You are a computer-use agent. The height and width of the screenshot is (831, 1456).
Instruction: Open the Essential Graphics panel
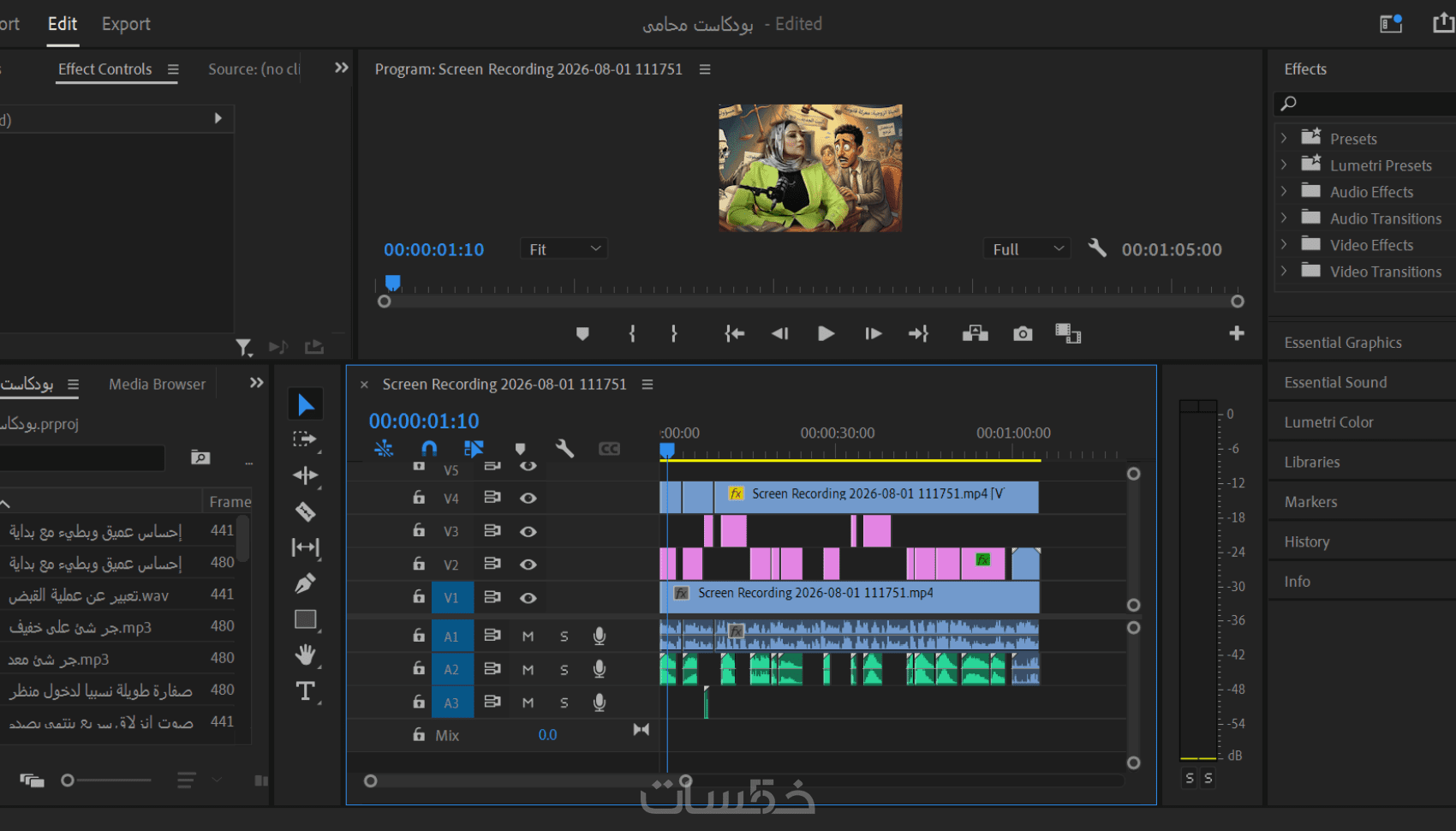[x=1343, y=343]
